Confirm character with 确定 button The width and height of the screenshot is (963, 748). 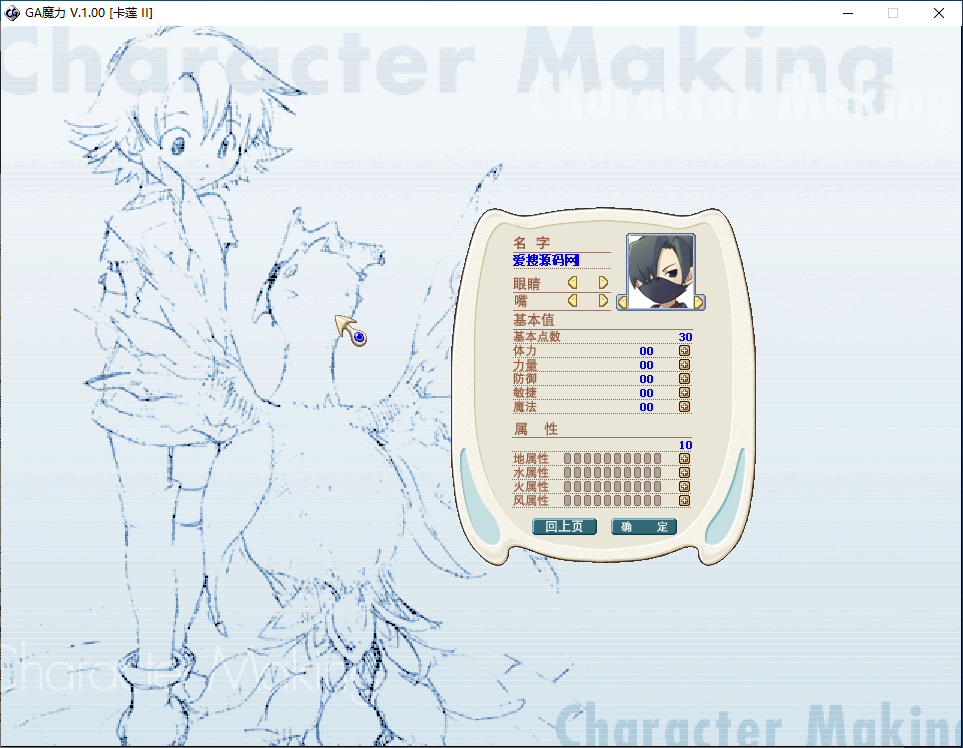(644, 527)
